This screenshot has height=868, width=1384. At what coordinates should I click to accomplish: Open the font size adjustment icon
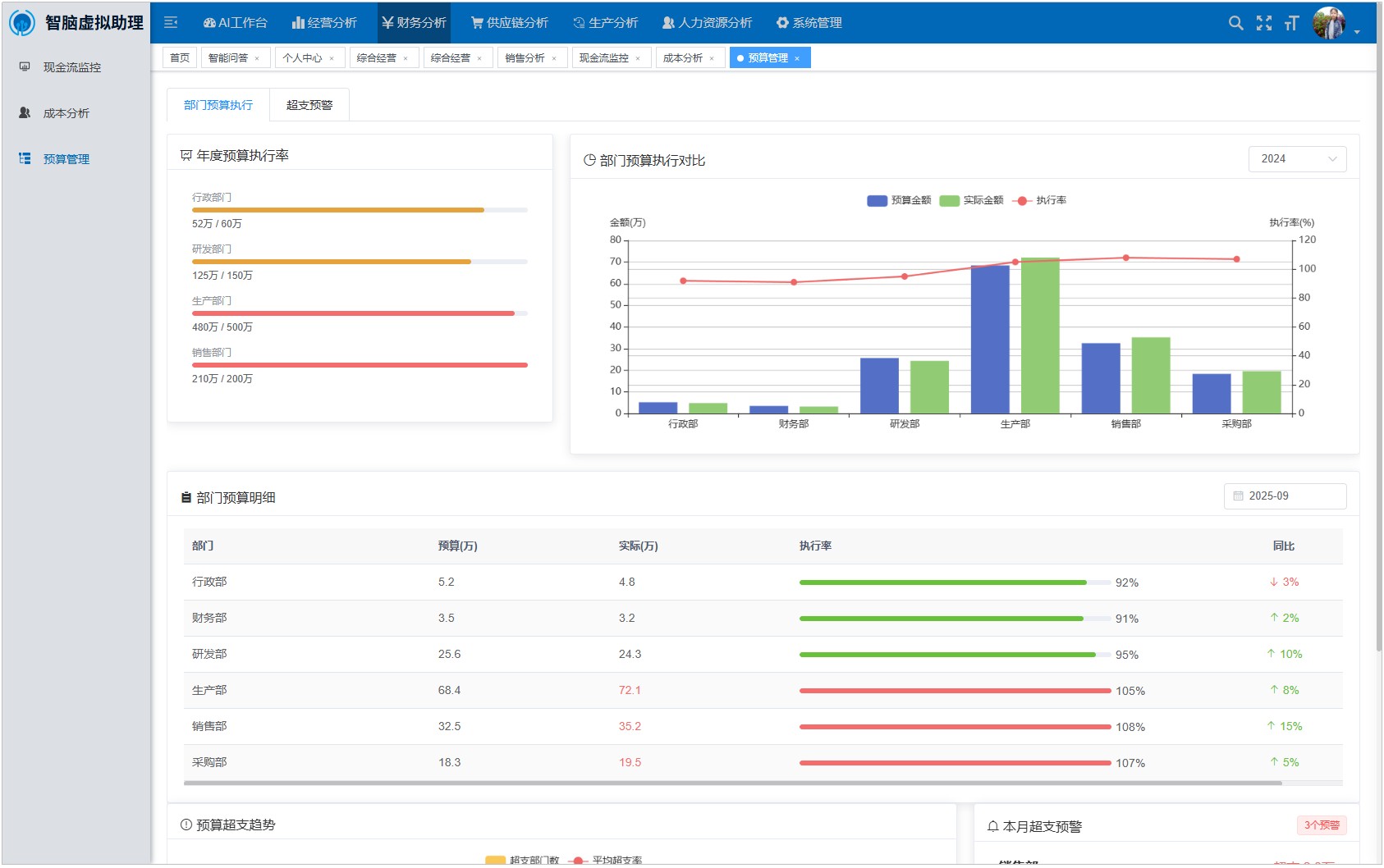pyautogui.click(x=1292, y=23)
